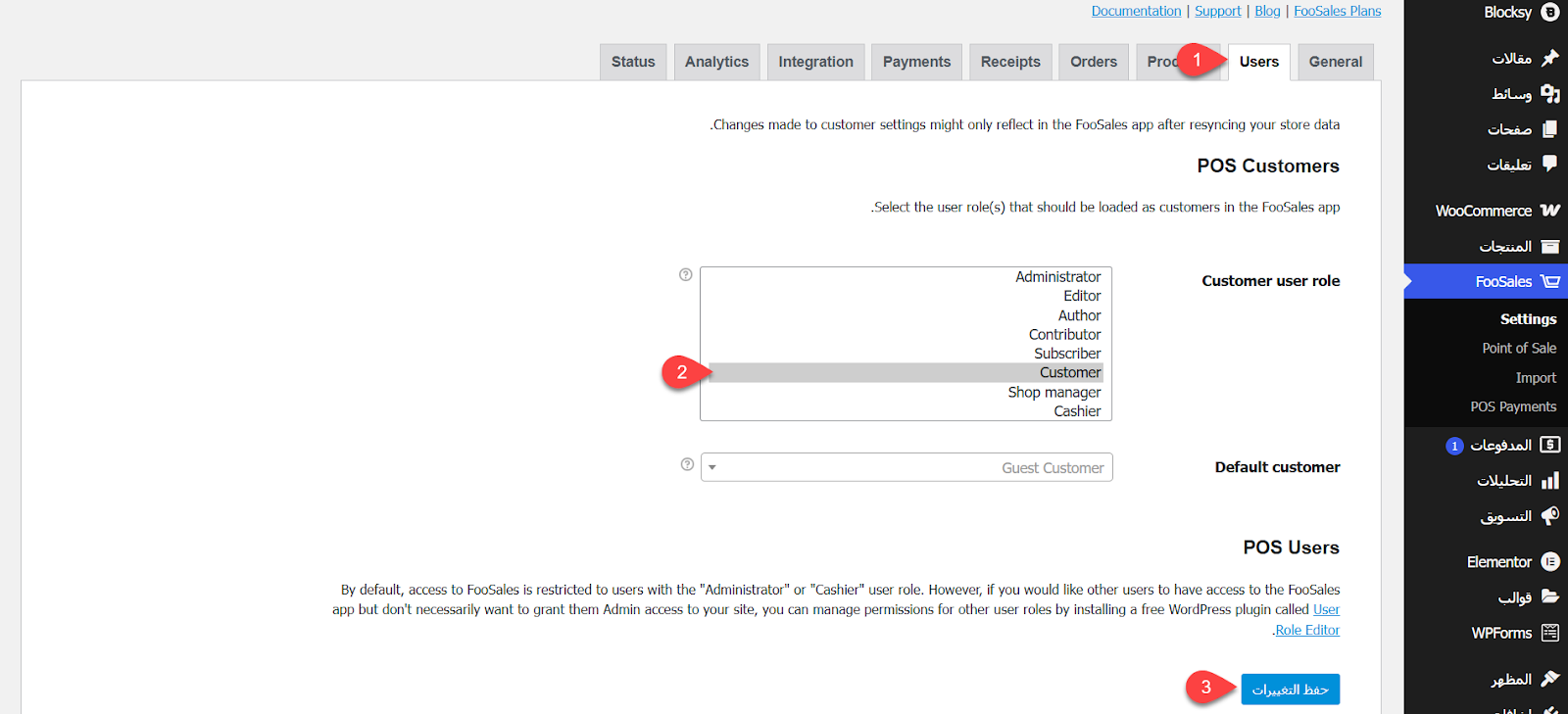Click the megaphone icon beside التسويق

coord(1550,515)
